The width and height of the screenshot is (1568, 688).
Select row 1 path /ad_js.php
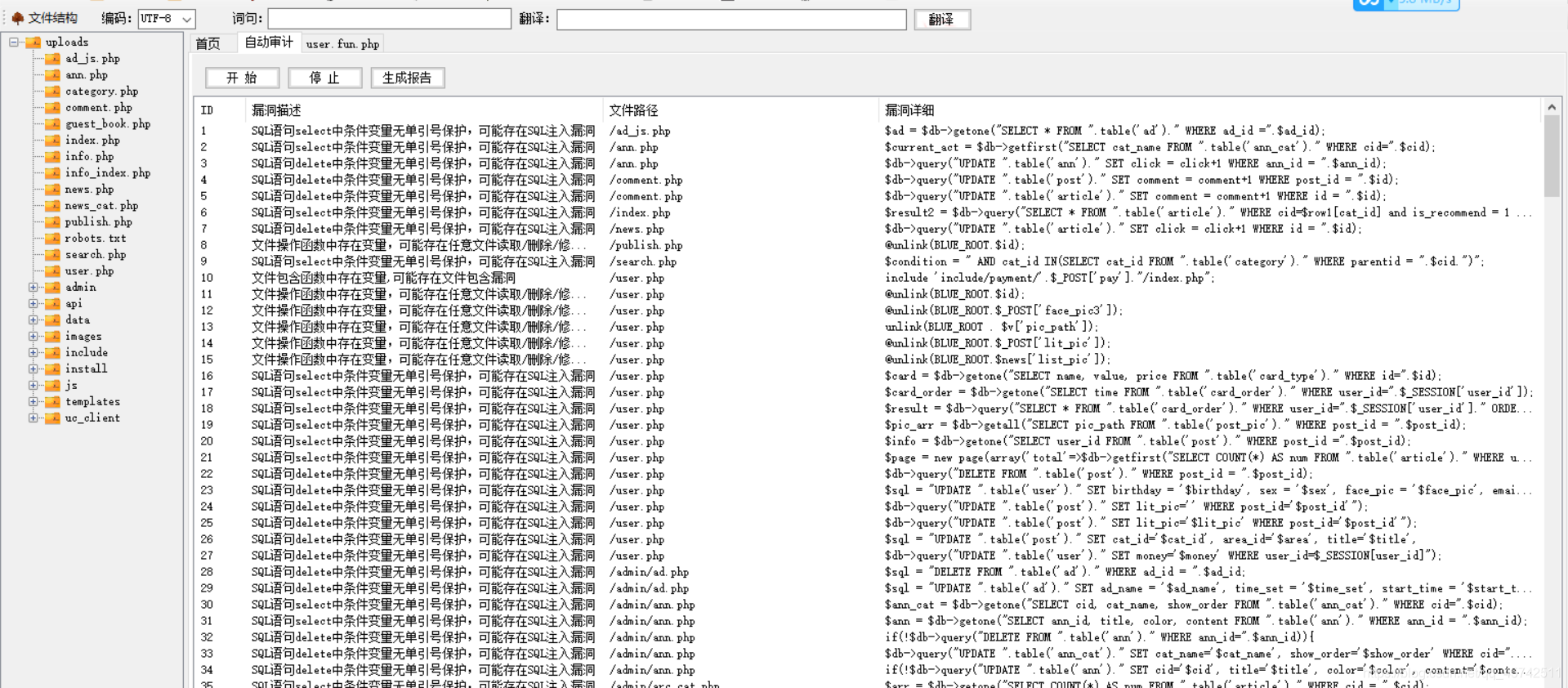pos(640,131)
